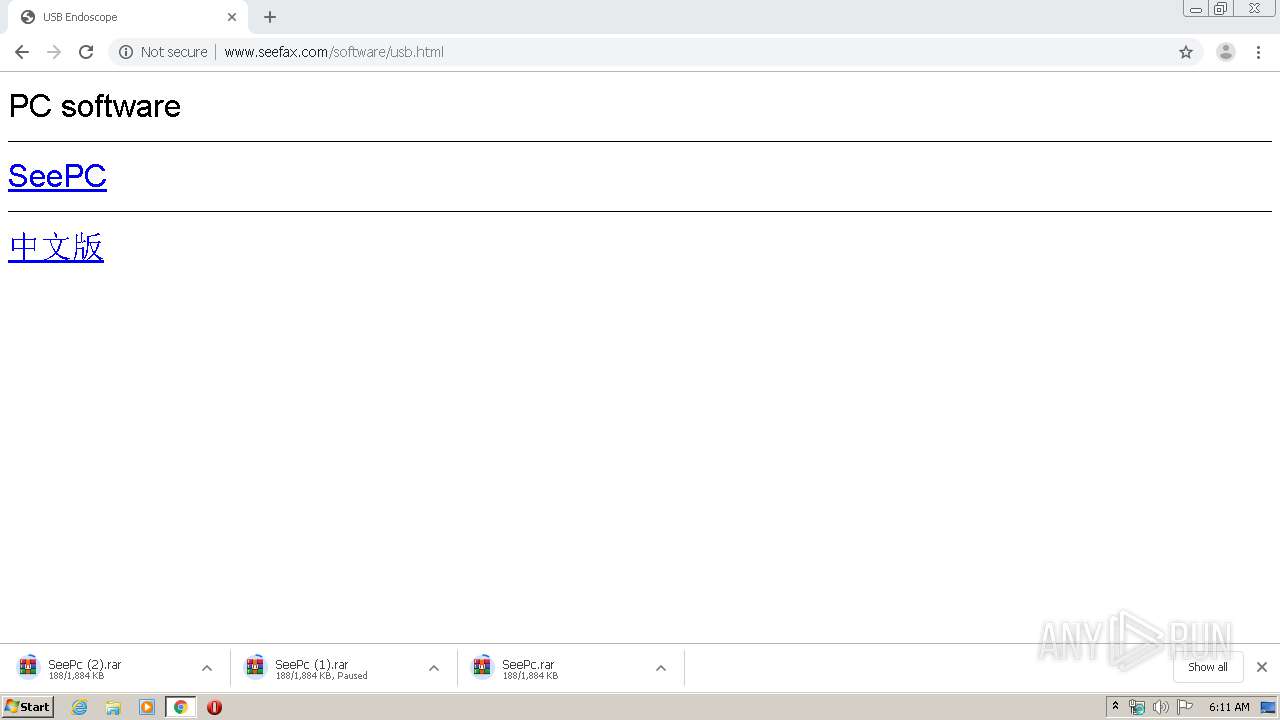Expand options for SeePc (1).rar download
Viewport: 1280px width, 720px height.
pos(434,668)
